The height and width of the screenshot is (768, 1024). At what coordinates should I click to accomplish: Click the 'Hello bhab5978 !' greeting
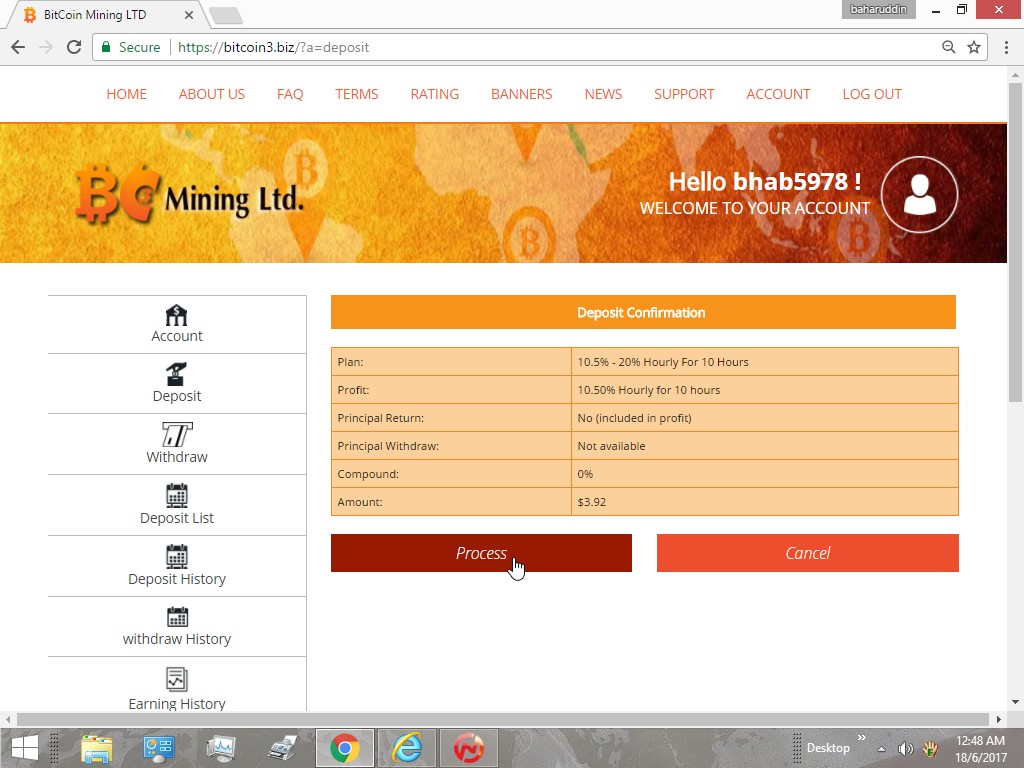[x=765, y=182]
